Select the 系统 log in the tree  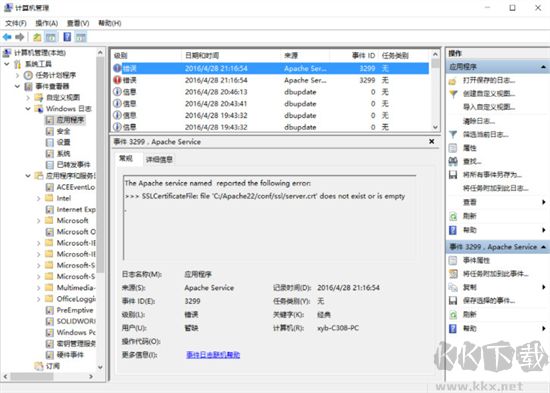tap(63, 153)
